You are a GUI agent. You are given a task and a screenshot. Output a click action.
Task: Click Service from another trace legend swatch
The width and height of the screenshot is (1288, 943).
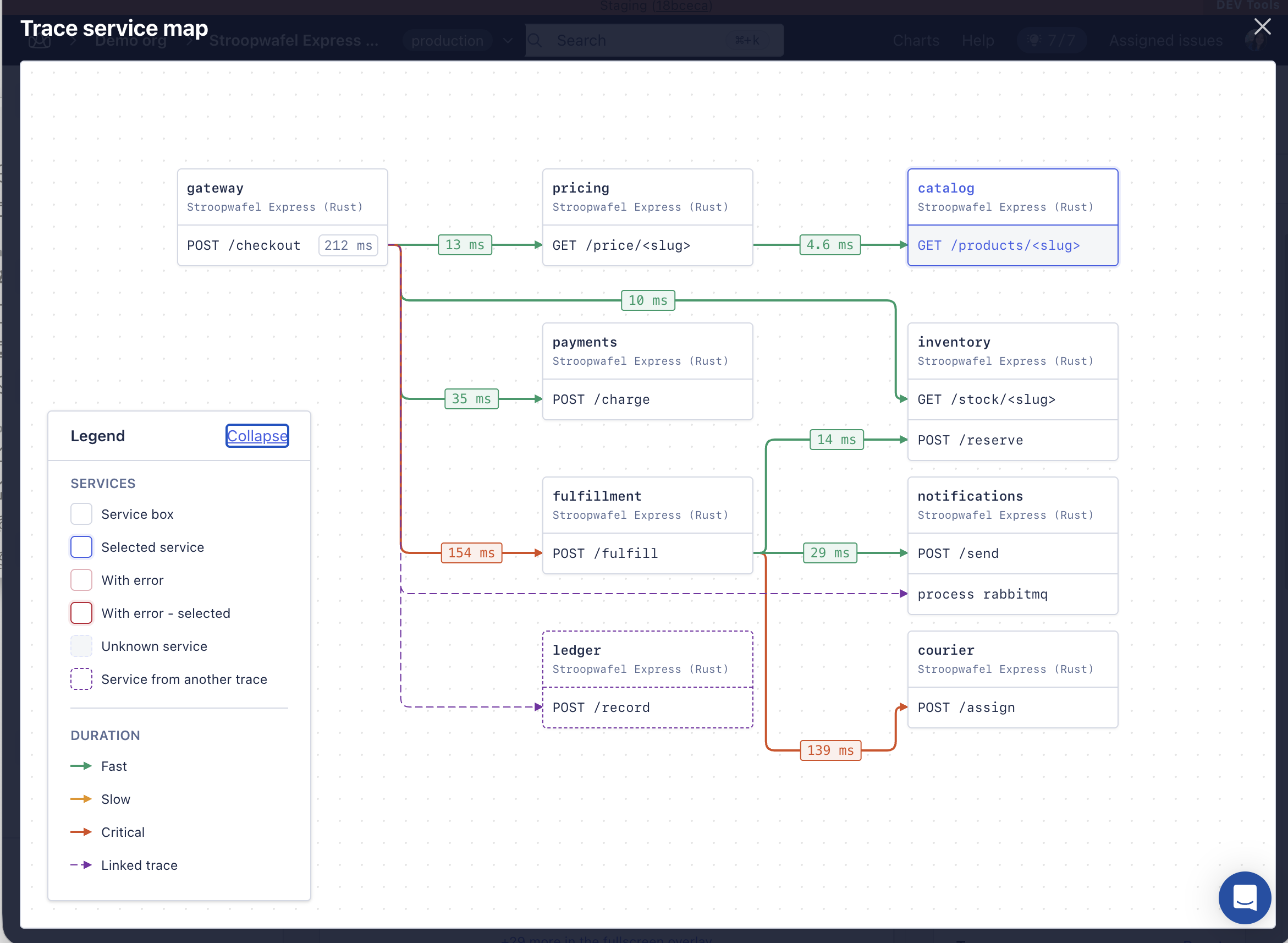click(x=81, y=679)
